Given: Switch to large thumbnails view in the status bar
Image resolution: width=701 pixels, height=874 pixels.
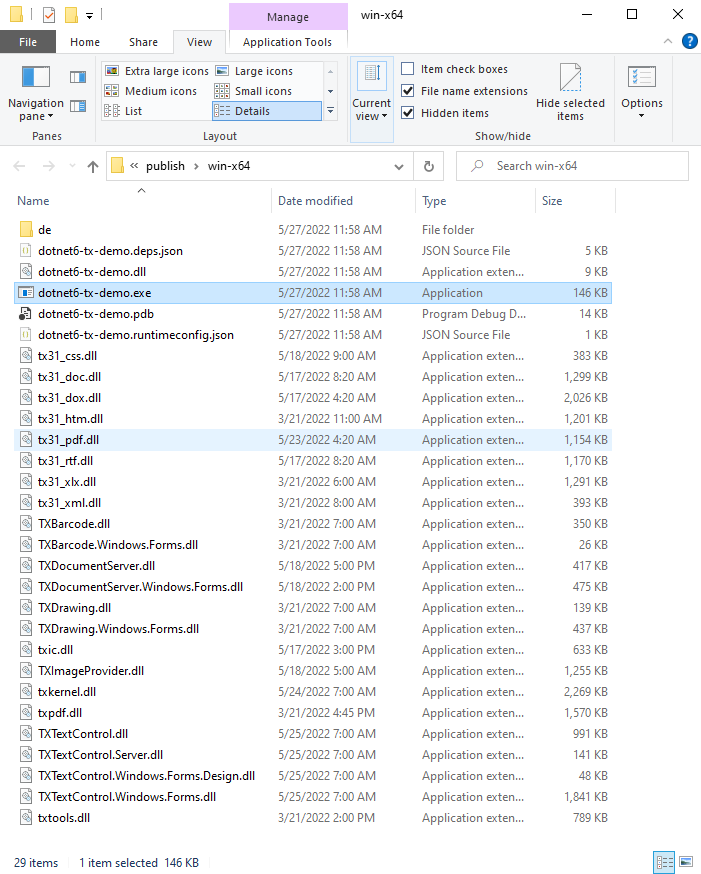Looking at the screenshot, I should pos(686,862).
